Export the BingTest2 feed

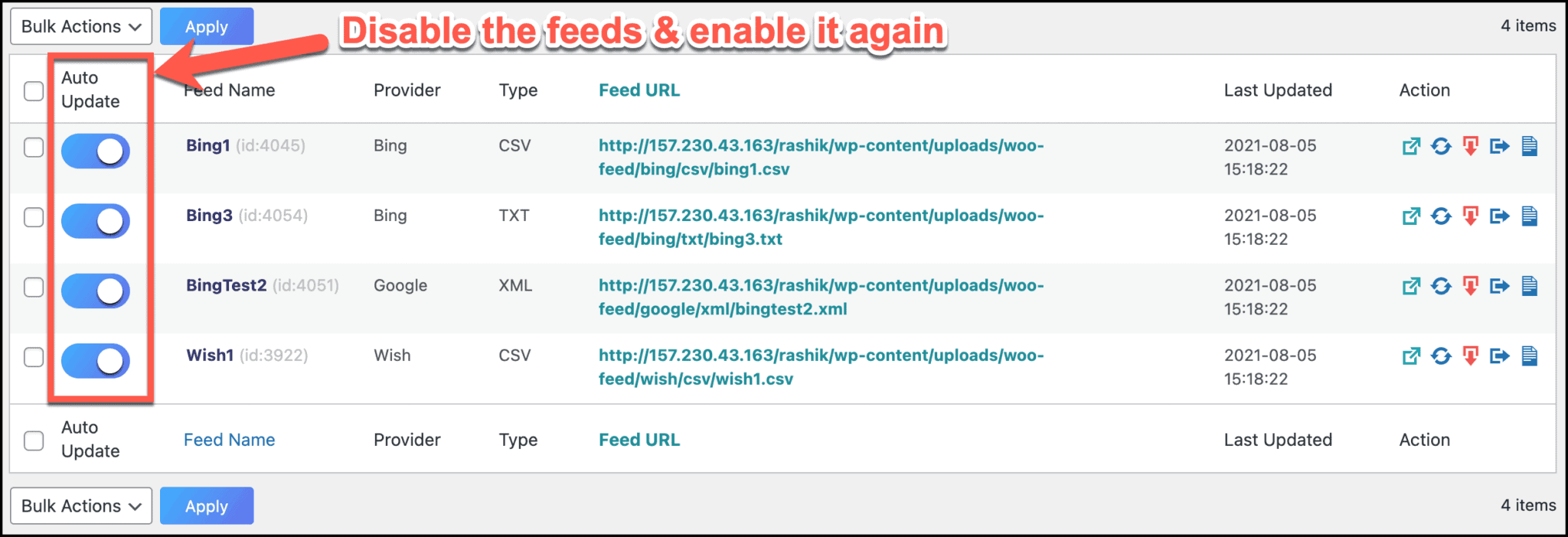(x=1500, y=285)
